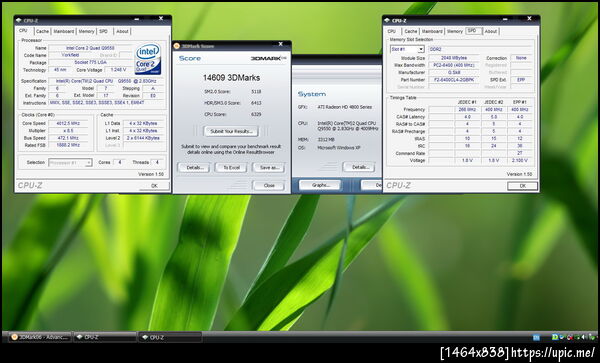This screenshot has height=363, width=600.
Task: Click the Save as button
Action: click(269, 168)
